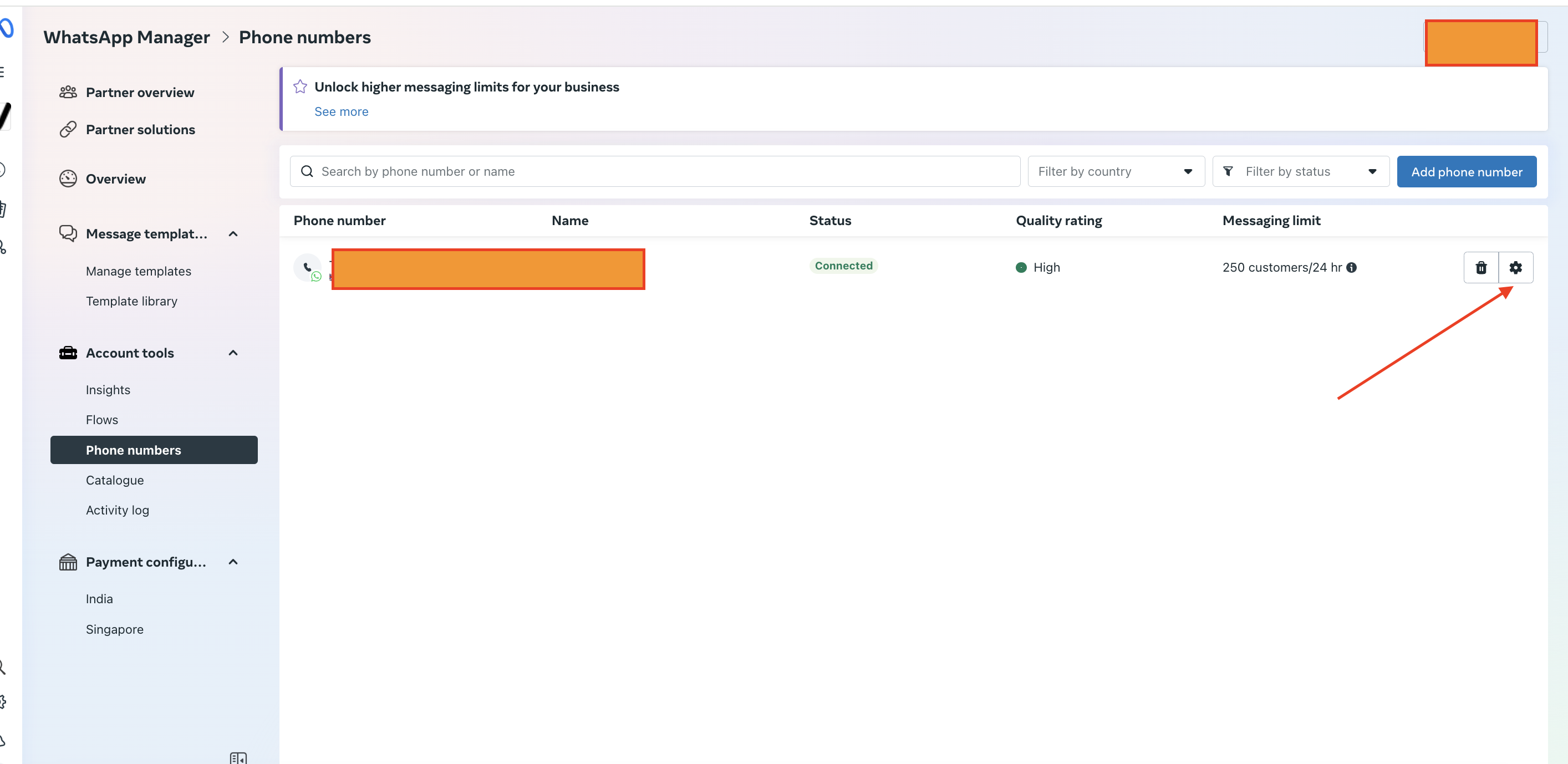Click the search magnifier icon

click(307, 172)
